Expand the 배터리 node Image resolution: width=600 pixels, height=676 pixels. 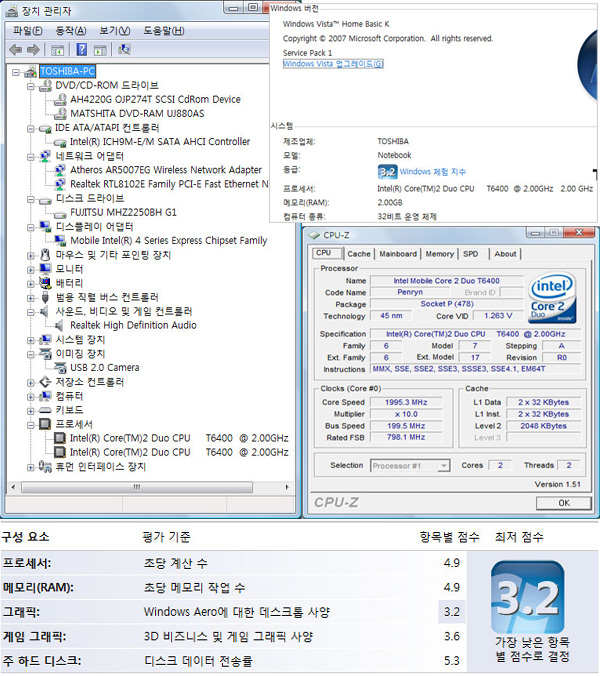pyautogui.click(x=31, y=284)
